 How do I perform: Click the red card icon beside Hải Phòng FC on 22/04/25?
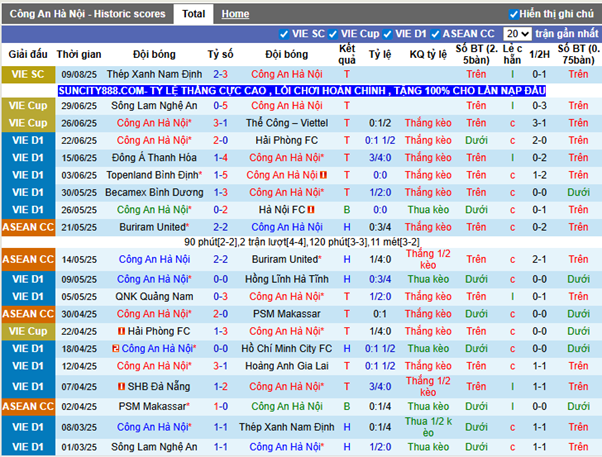pos(122,331)
